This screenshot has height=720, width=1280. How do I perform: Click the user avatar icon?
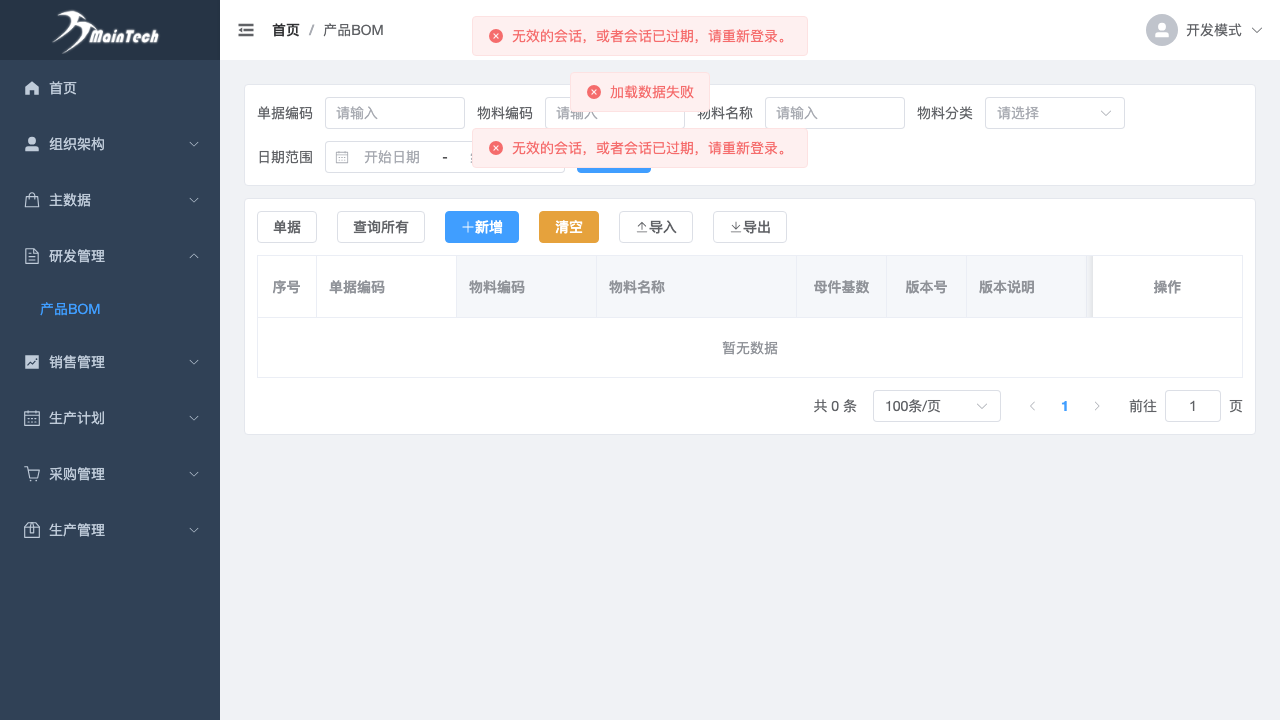1162,30
